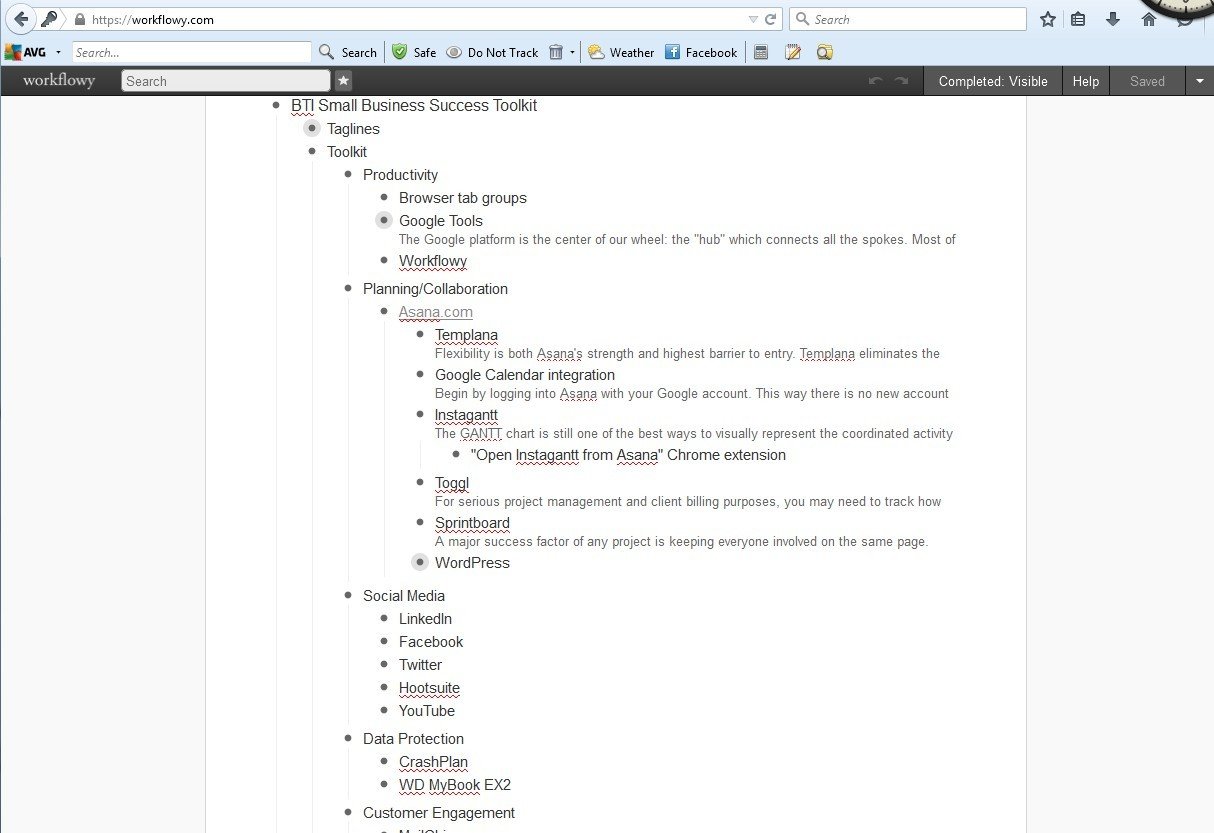
Task: Click the AVG logo in toolbar
Action: pos(25,52)
